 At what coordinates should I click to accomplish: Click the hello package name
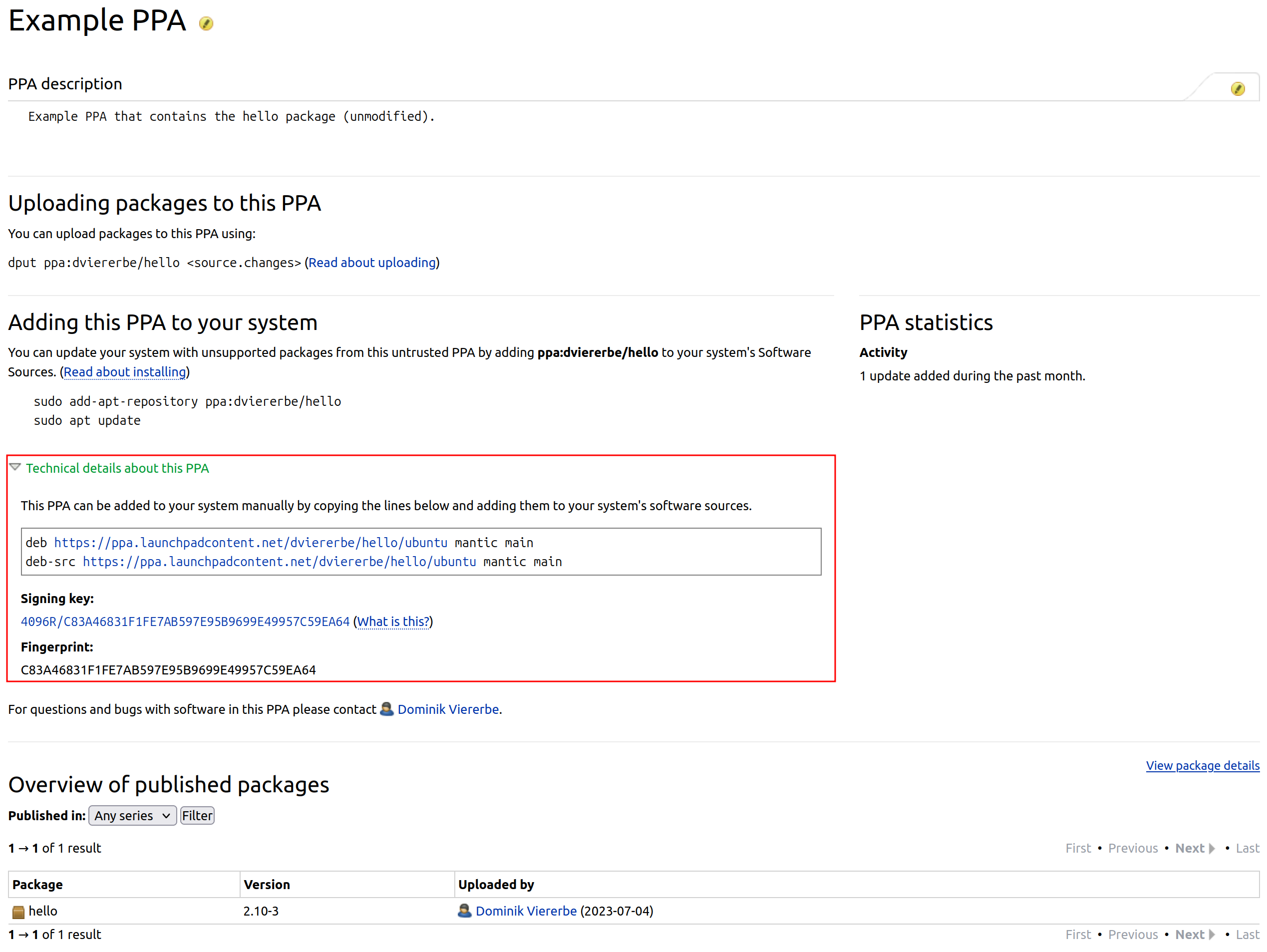pyautogui.click(x=43, y=911)
